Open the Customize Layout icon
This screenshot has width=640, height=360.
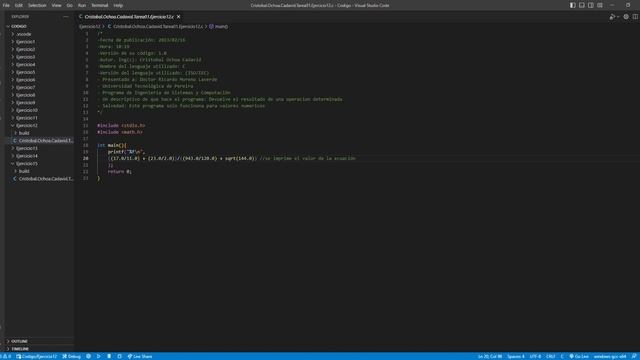[600, 5]
